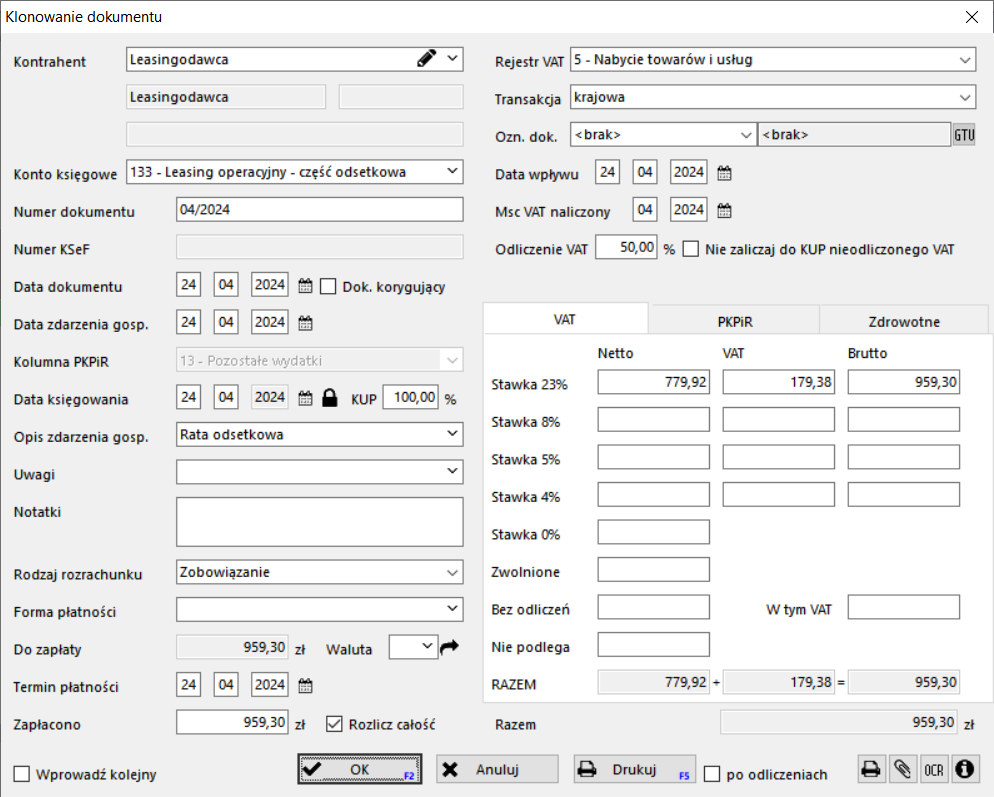Show document info via the info icon
The height and width of the screenshot is (797, 994).
click(x=965, y=769)
